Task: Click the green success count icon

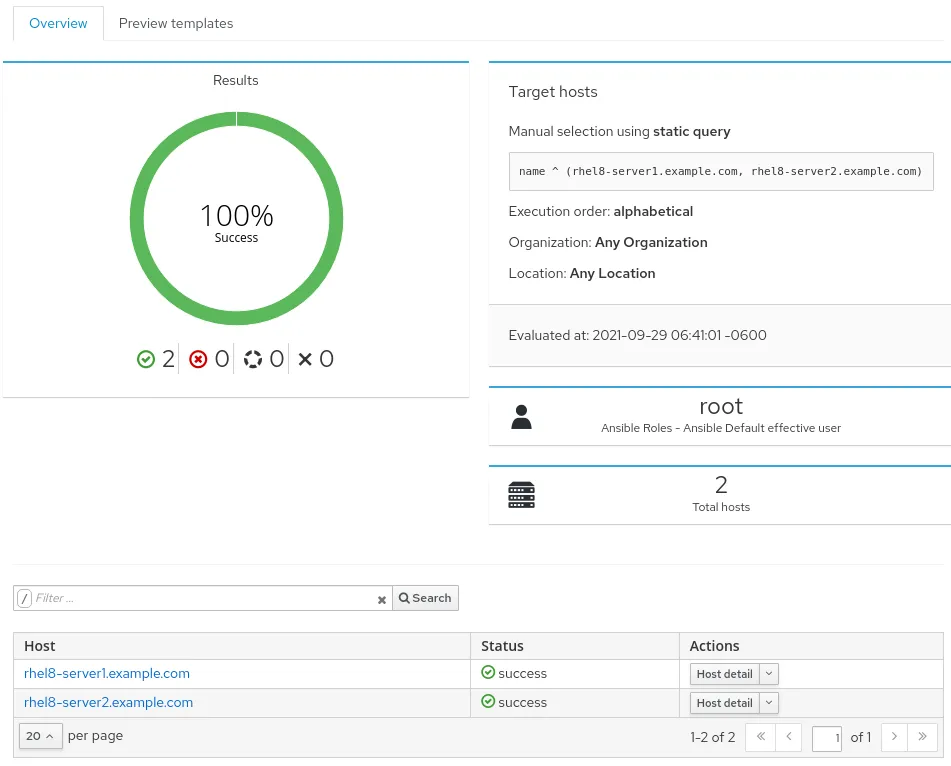Action: [x=146, y=359]
